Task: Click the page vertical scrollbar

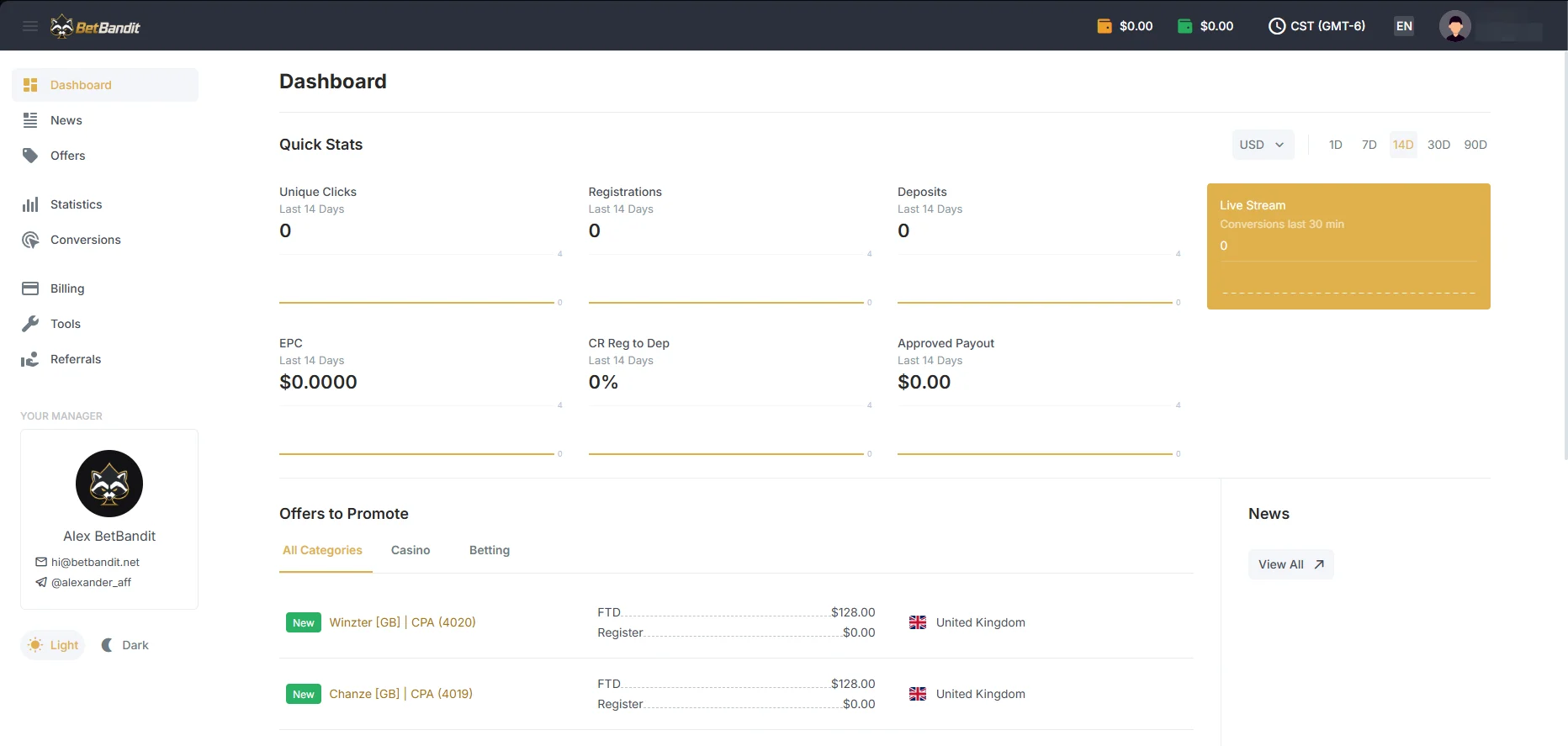Action: (1565, 255)
